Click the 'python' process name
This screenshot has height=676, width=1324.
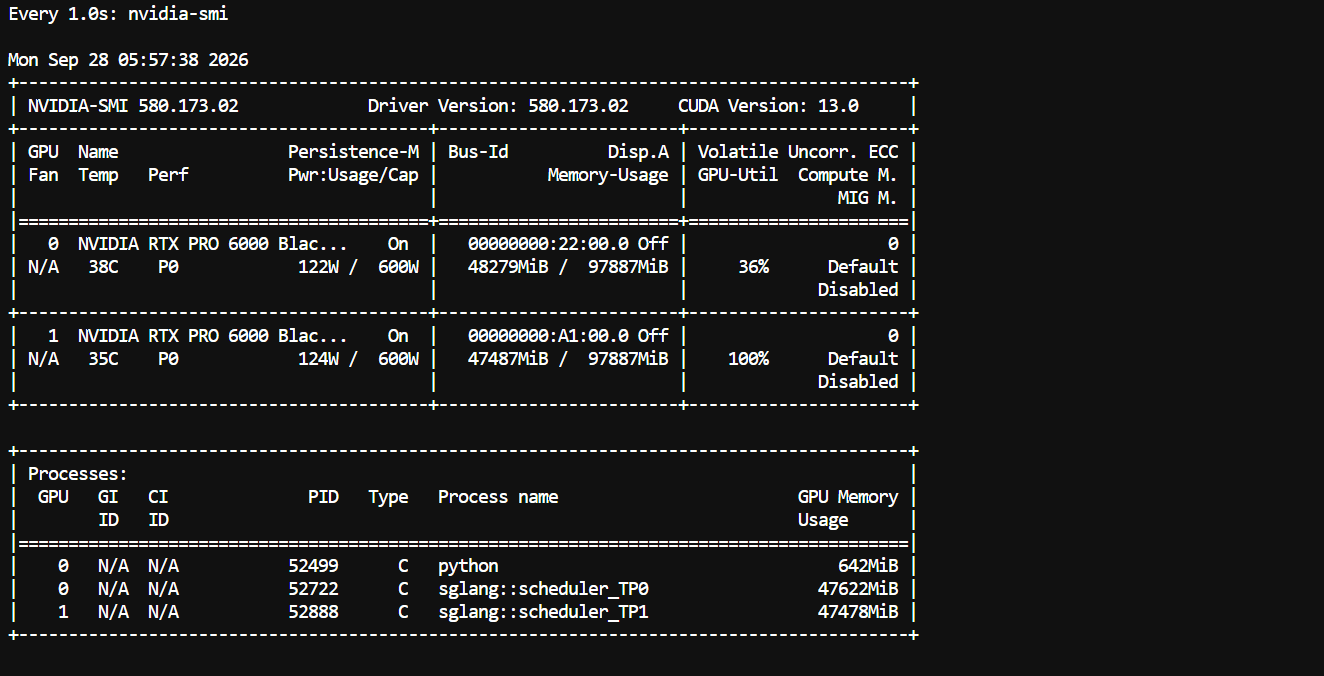468,566
